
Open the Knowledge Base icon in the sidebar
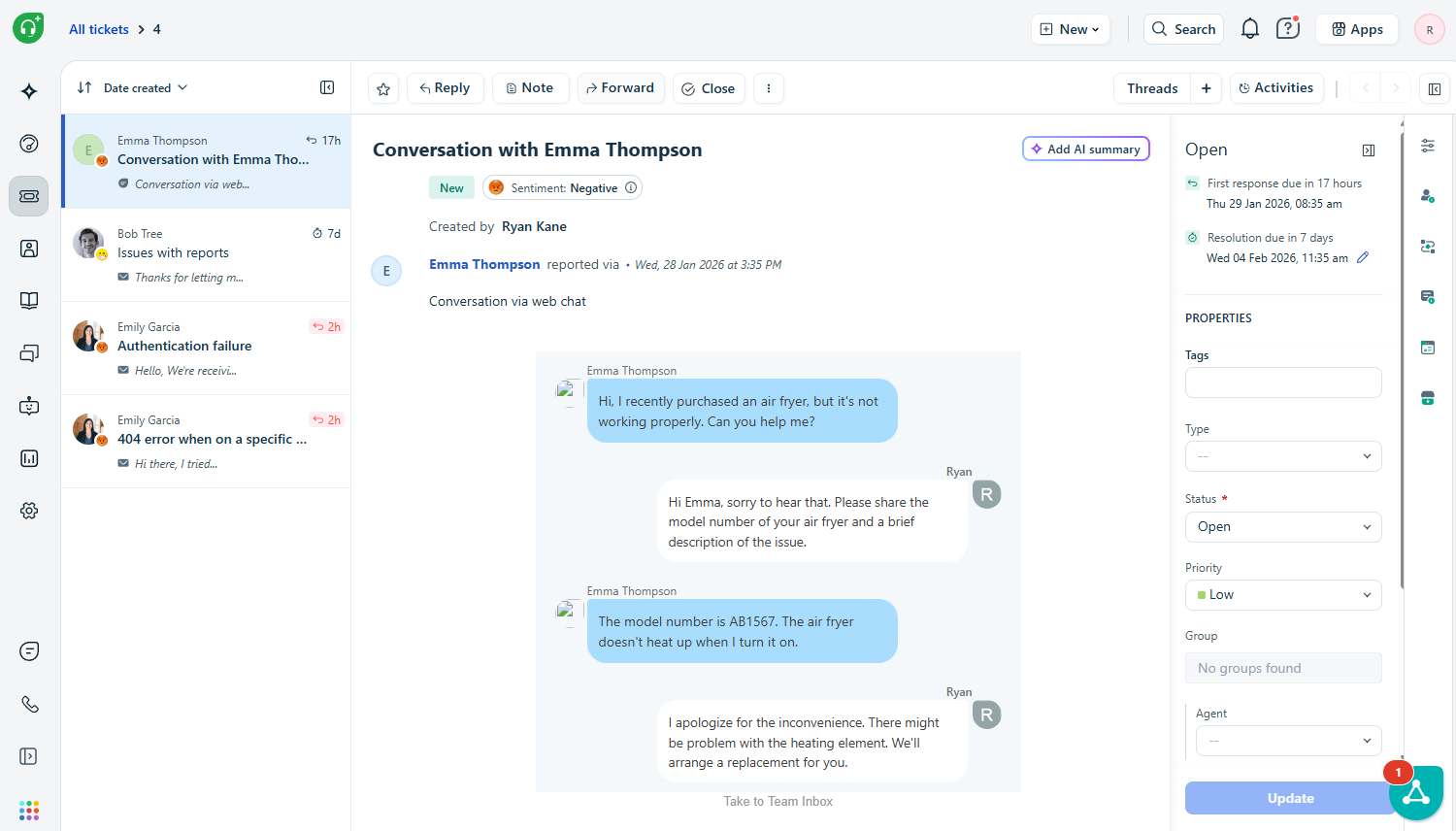[x=28, y=300]
